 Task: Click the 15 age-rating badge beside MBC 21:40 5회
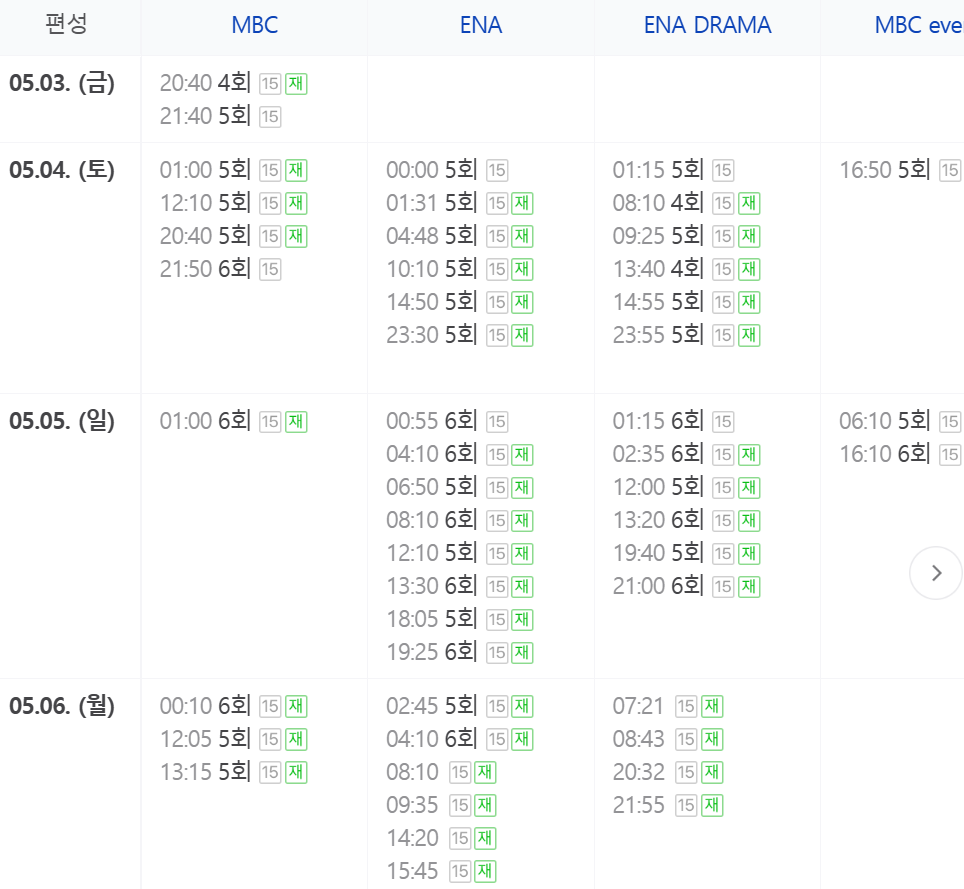coord(270,117)
